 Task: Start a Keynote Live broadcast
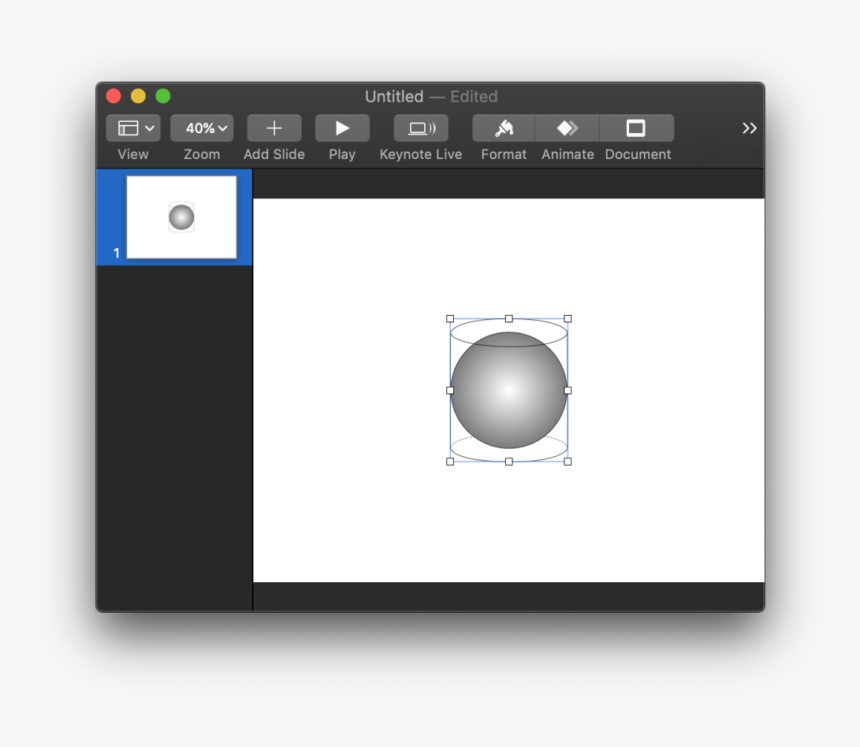click(x=420, y=127)
